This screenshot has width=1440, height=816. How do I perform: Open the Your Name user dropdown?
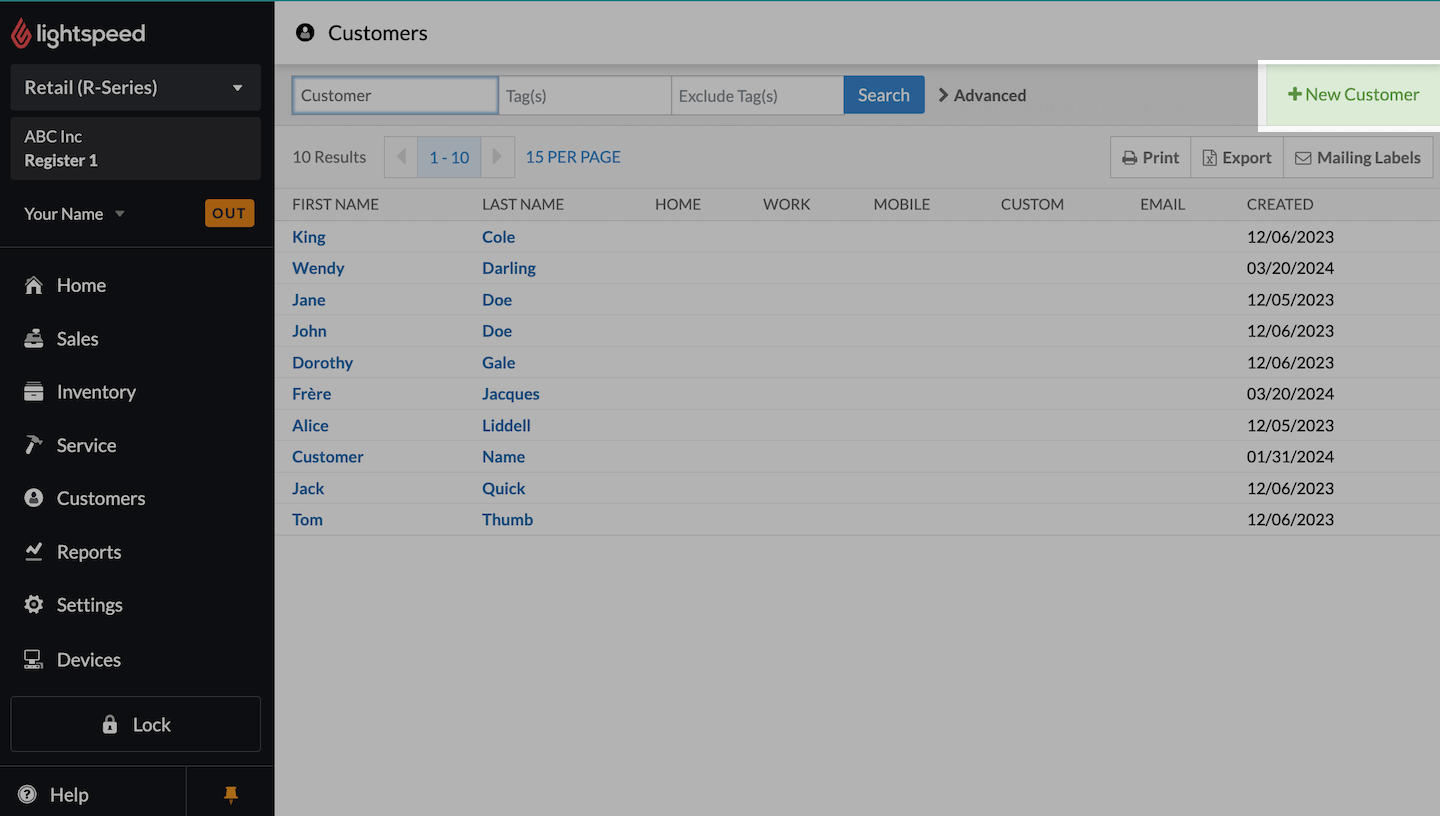[x=75, y=214]
